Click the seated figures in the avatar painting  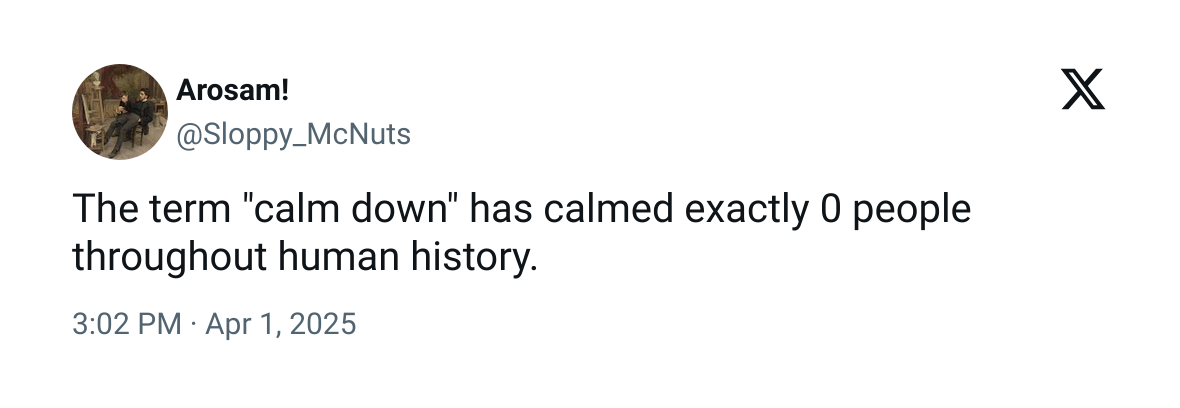click(129, 115)
